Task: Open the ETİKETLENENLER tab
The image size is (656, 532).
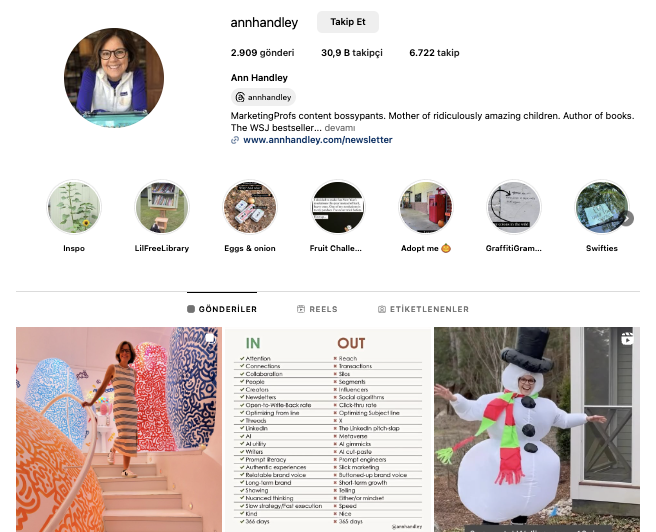Action: (423, 309)
